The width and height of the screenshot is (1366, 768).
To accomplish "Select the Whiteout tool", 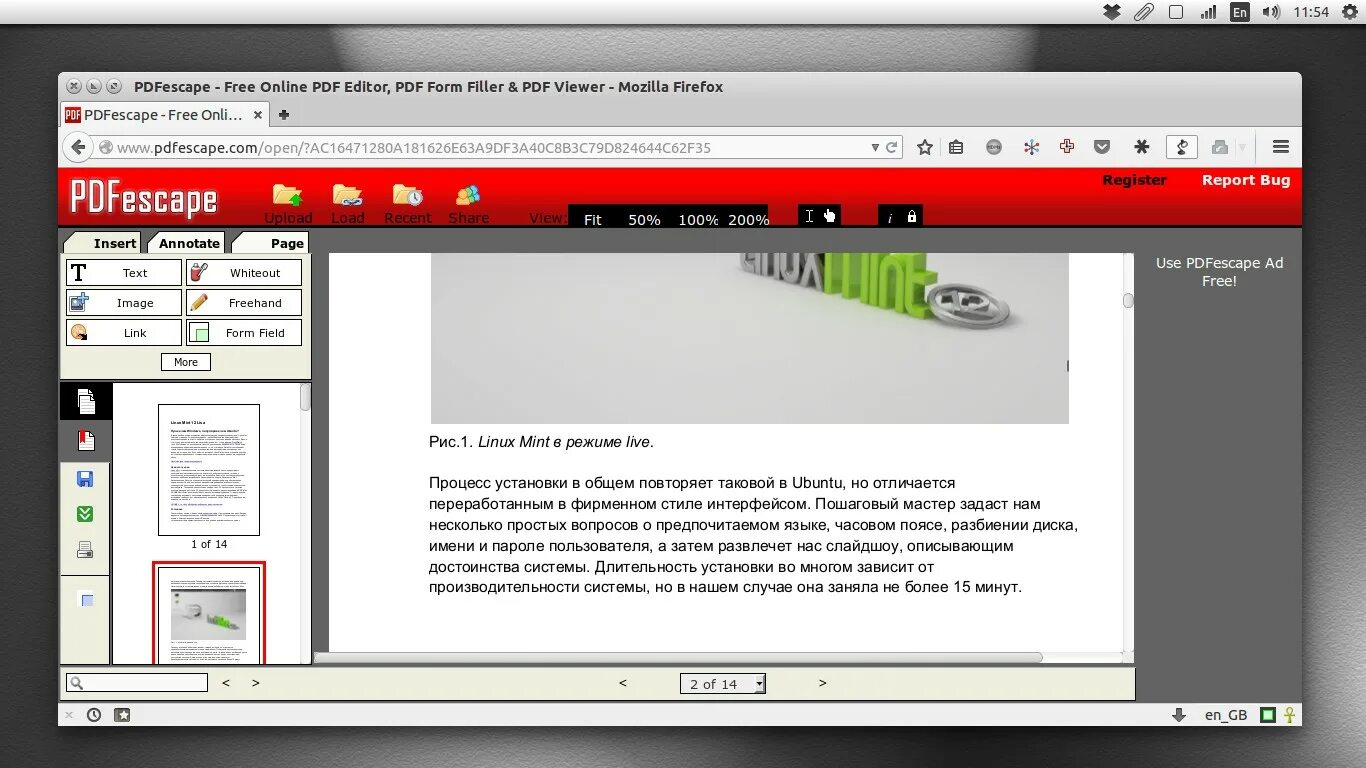I will point(244,273).
